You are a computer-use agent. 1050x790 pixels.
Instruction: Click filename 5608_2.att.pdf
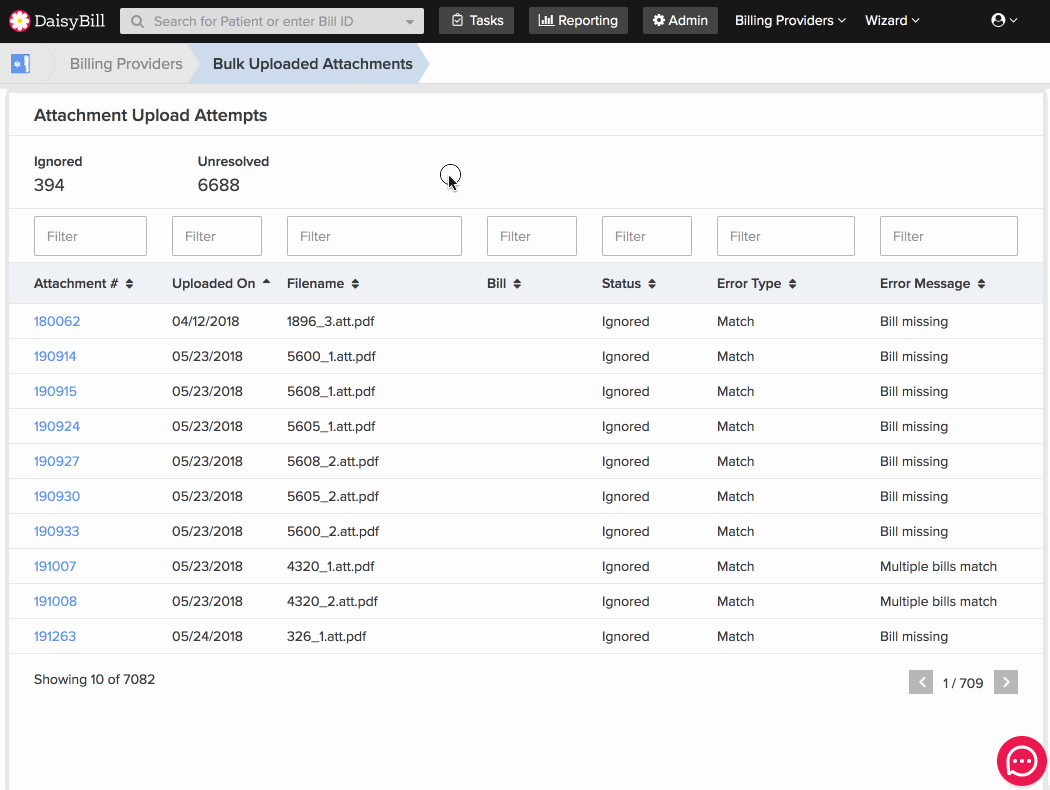(333, 461)
